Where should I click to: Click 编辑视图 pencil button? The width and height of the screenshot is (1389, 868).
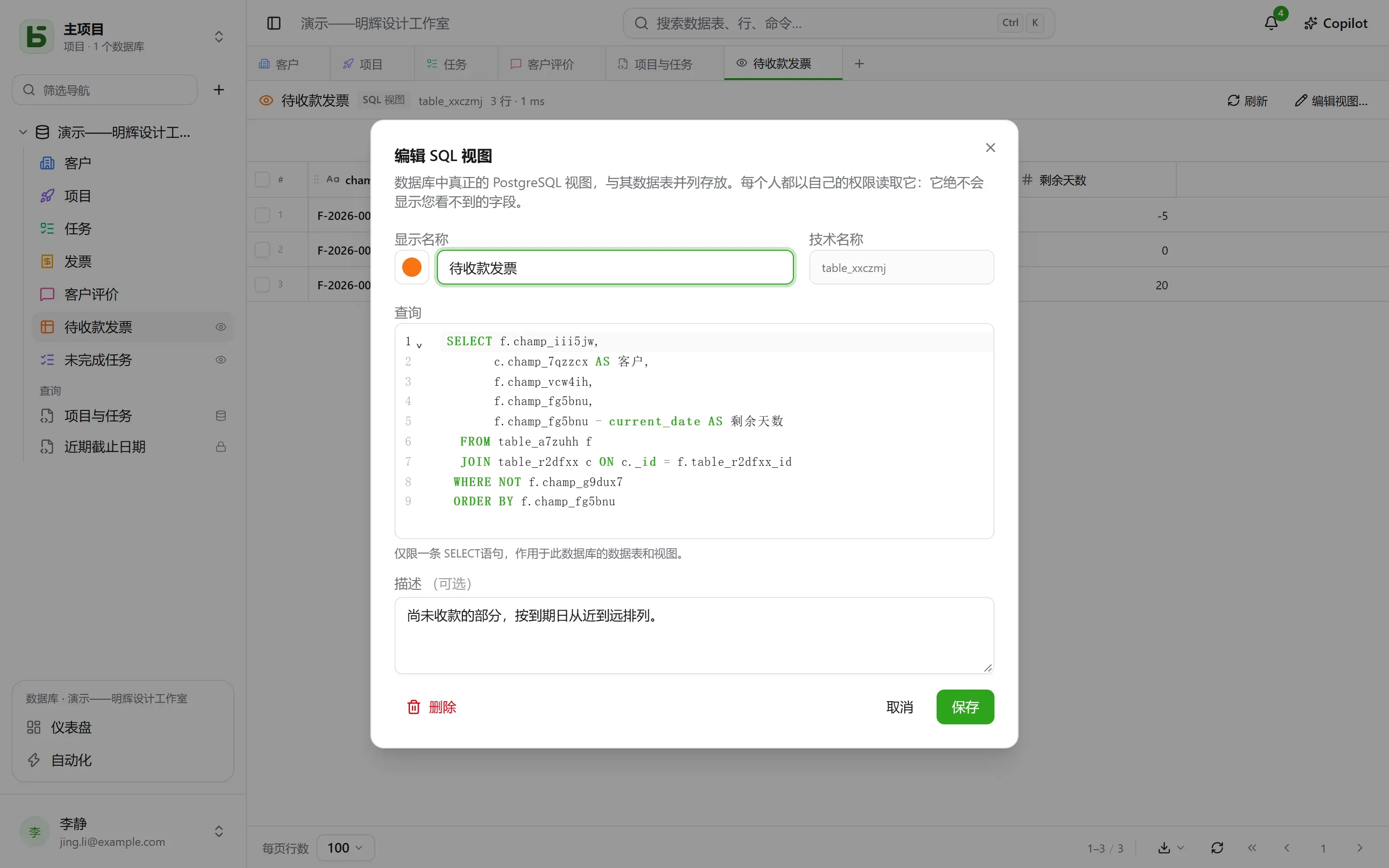(x=1331, y=100)
